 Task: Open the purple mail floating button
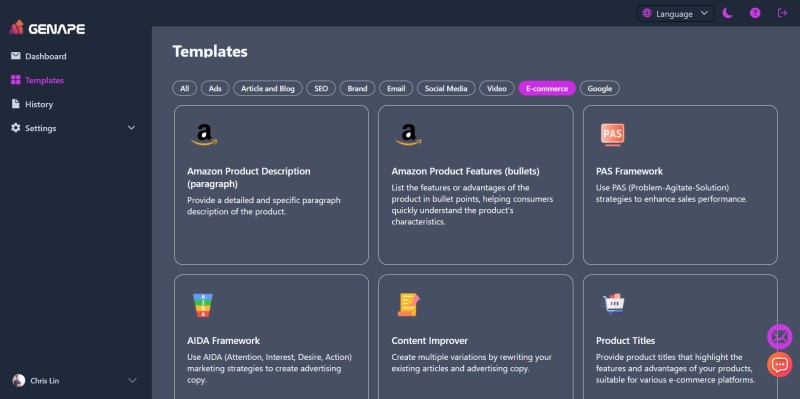coord(780,337)
